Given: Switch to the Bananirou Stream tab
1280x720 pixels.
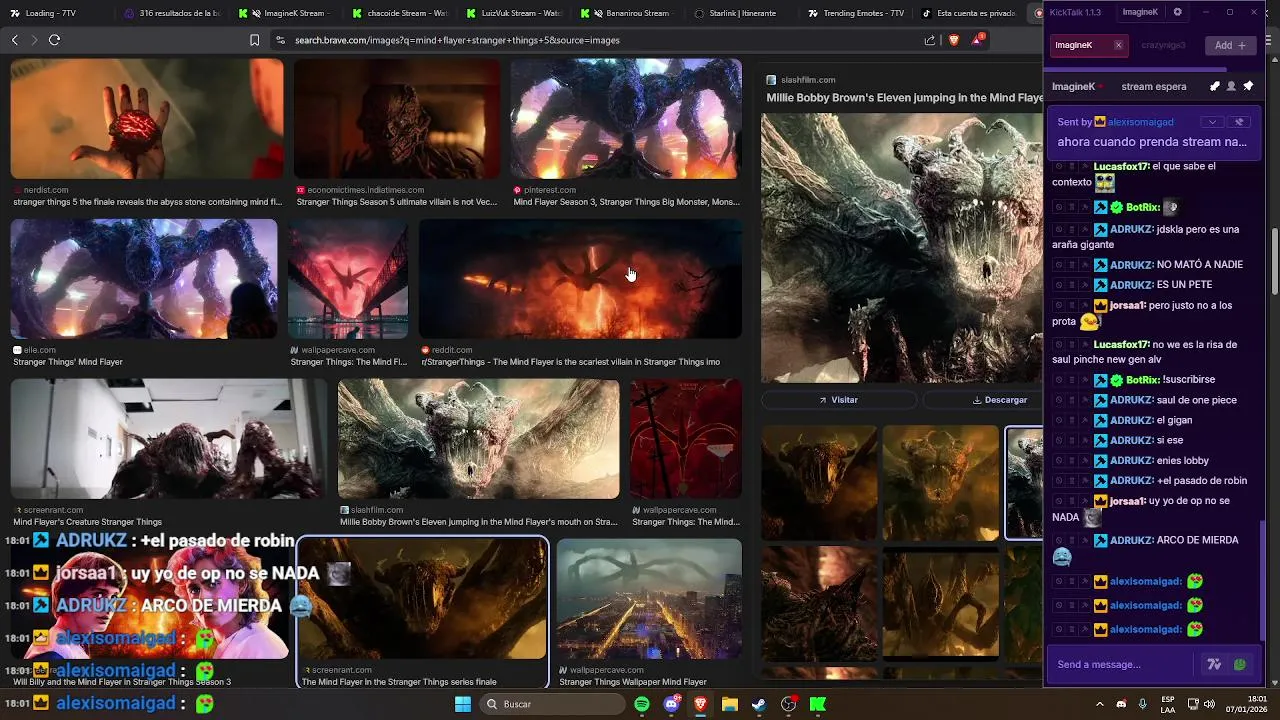Looking at the screenshot, I should tap(628, 13).
